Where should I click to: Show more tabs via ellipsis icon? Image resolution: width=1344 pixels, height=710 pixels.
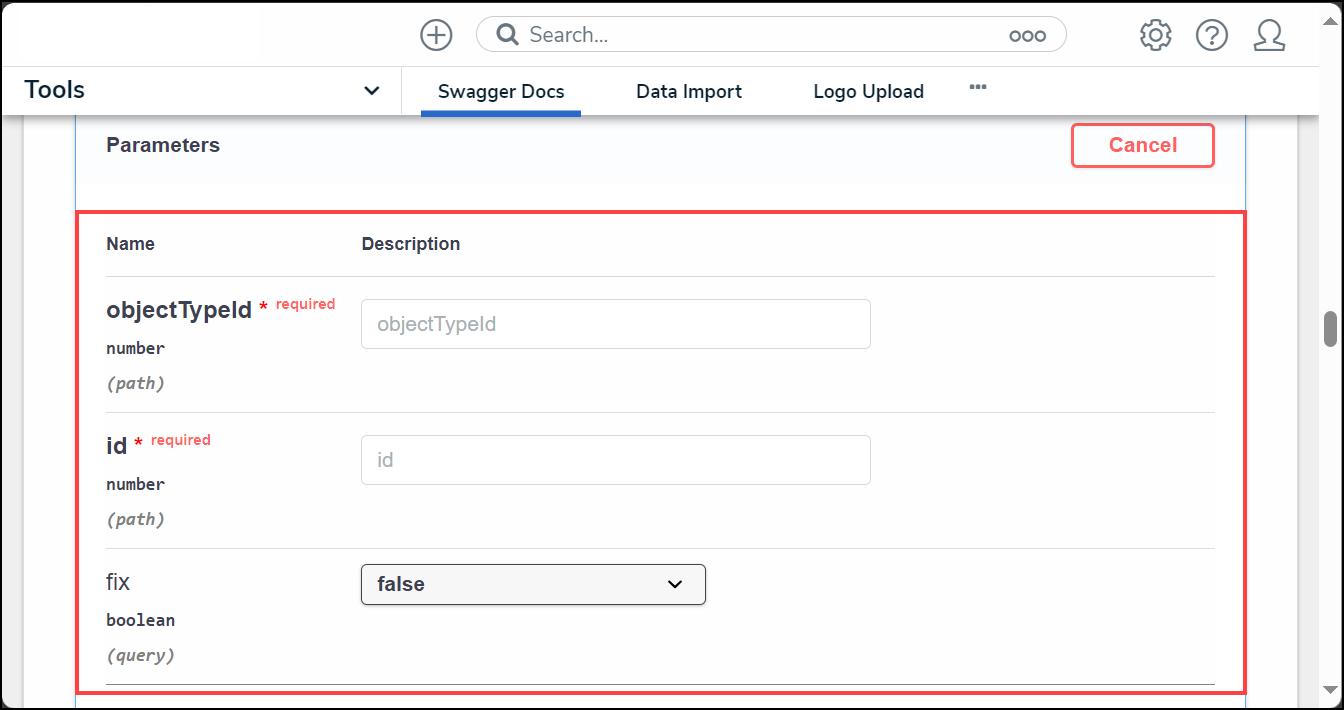click(x=978, y=88)
